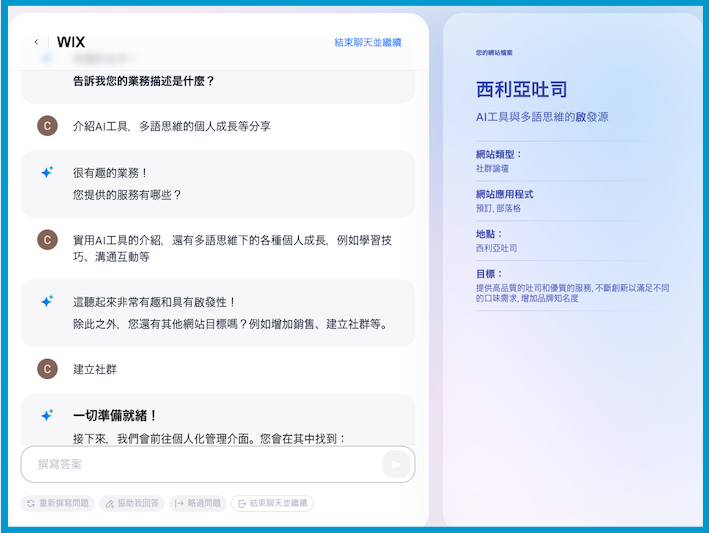Click the 地點 西利亞吐司 entry
Image resolution: width=709 pixels, height=533 pixels.
(497, 247)
